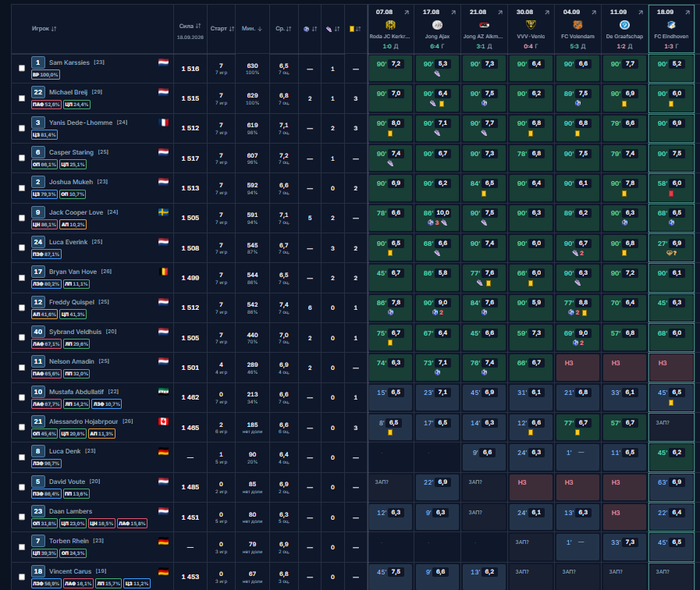Click the FC Volendam club logo

click(x=577, y=25)
